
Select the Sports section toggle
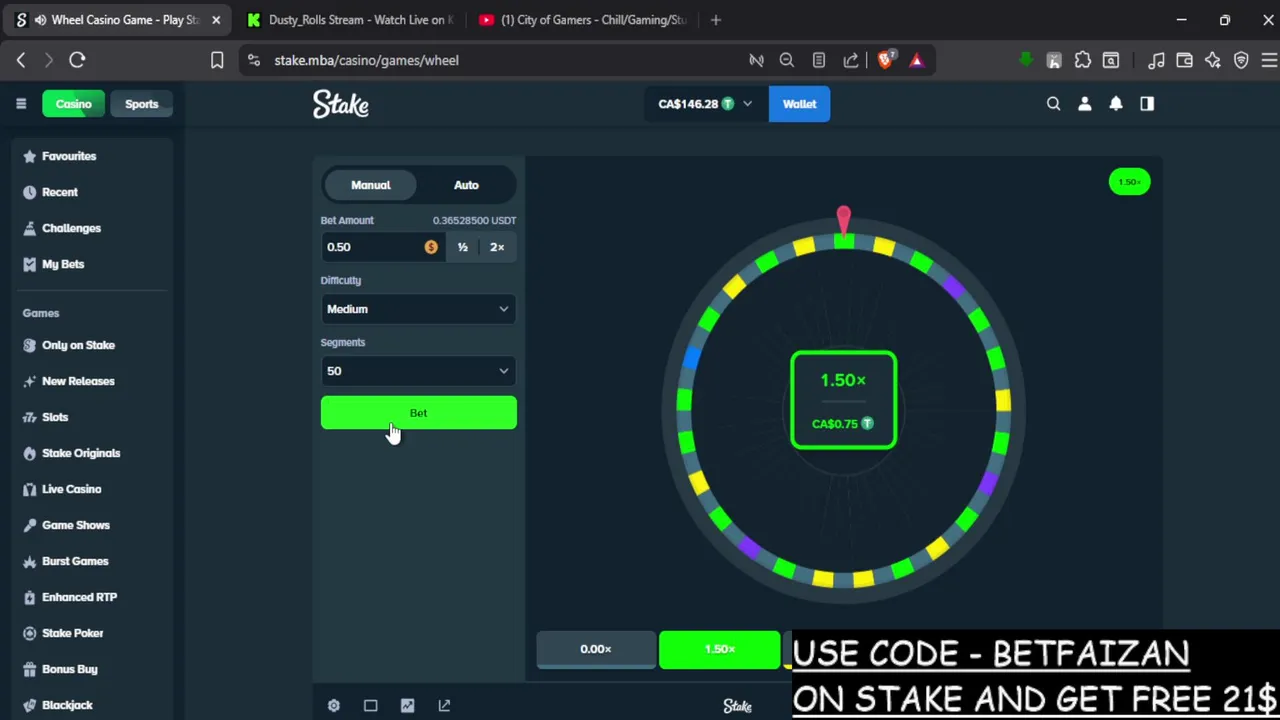(141, 104)
